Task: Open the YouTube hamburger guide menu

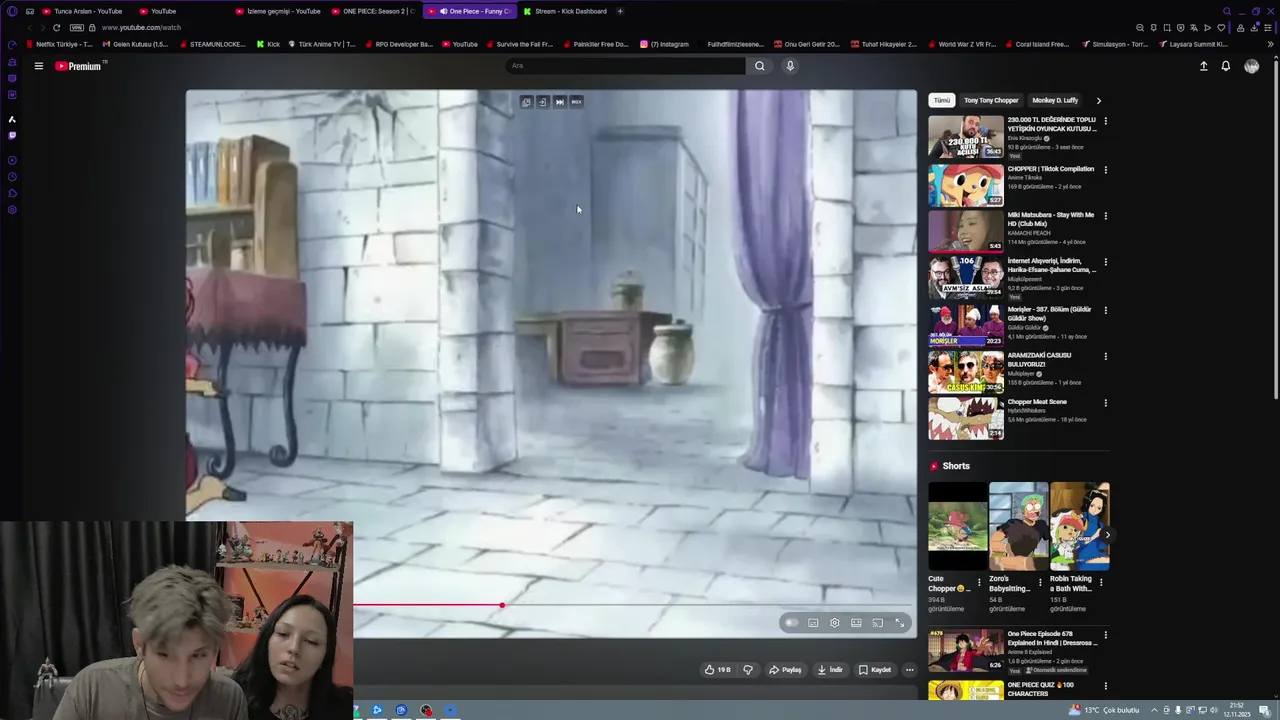Action: pyautogui.click(x=38, y=66)
